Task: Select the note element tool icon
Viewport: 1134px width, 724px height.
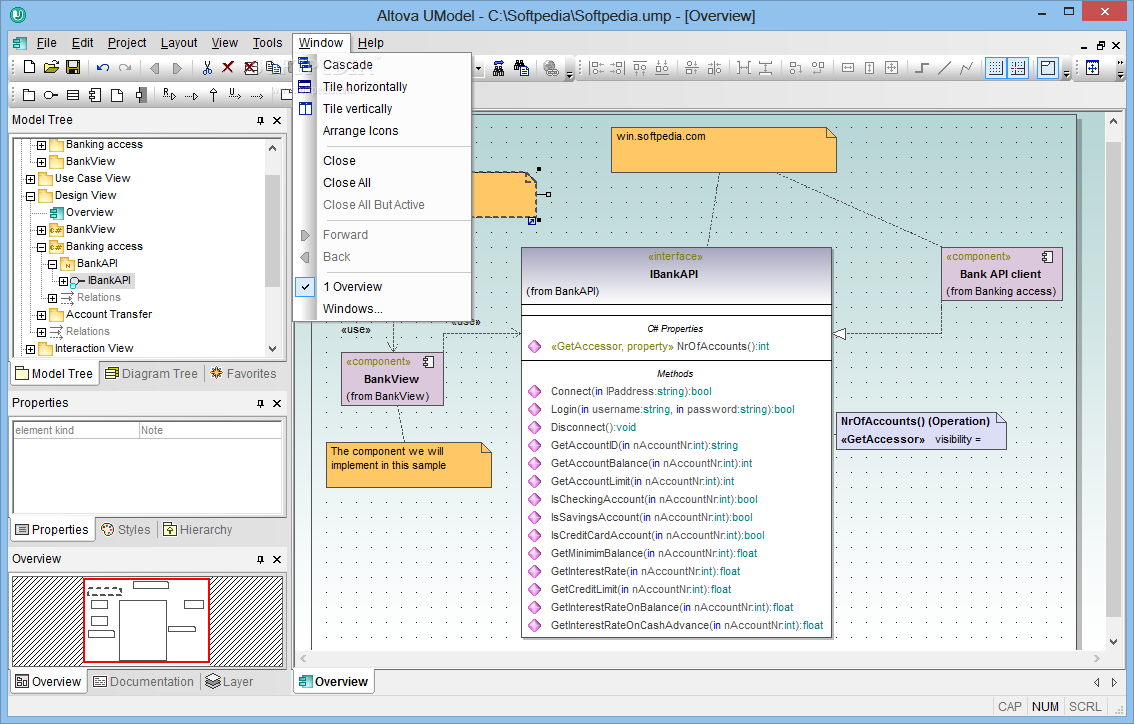Action: [116, 95]
